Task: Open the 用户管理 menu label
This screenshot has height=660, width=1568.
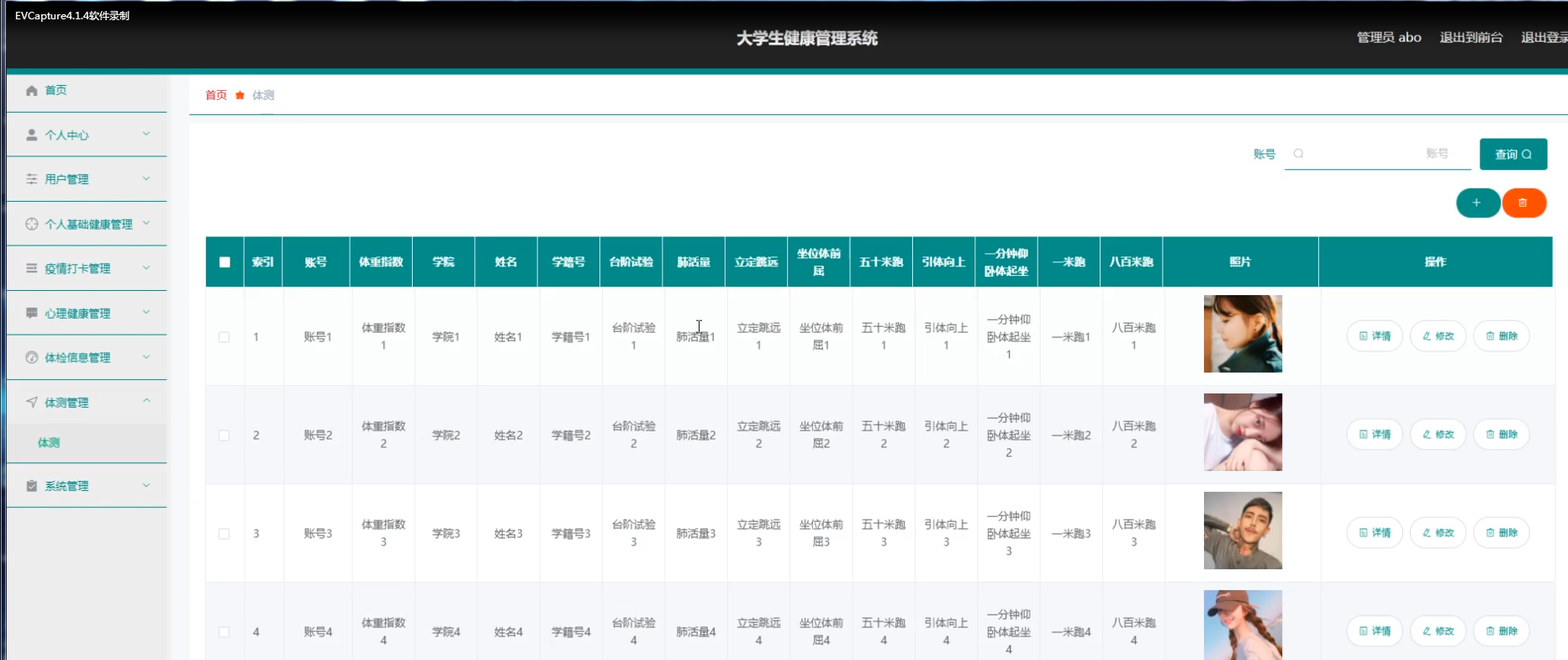Action: (x=66, y=179)
